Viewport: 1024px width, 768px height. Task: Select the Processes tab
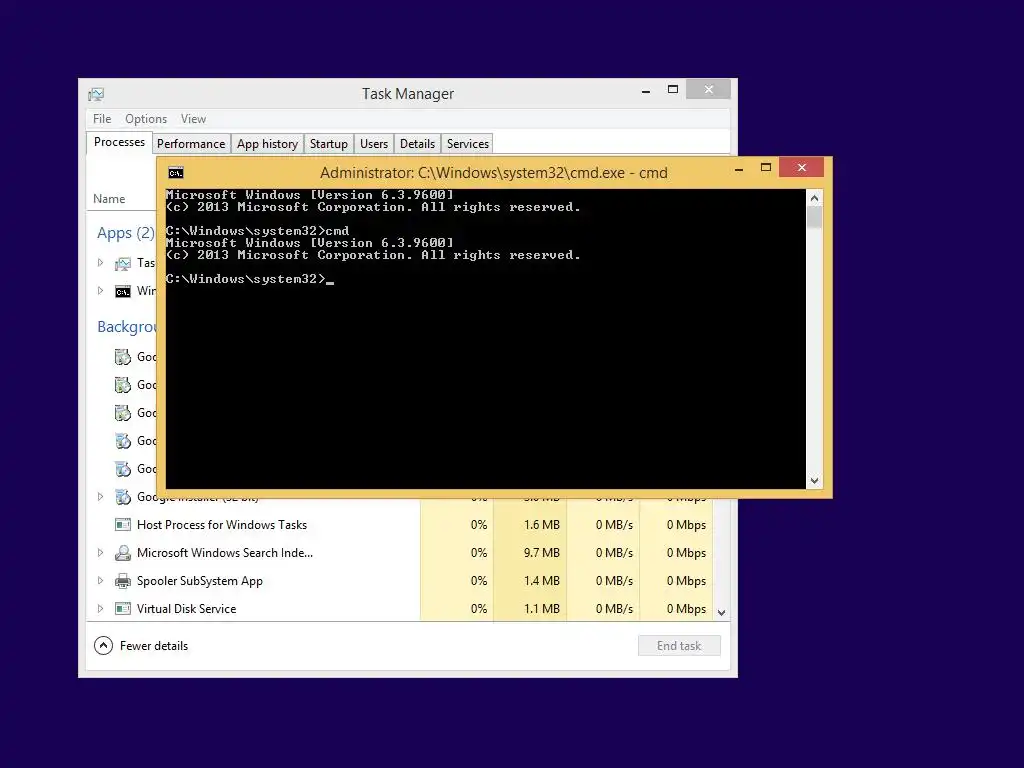[120, 142]
